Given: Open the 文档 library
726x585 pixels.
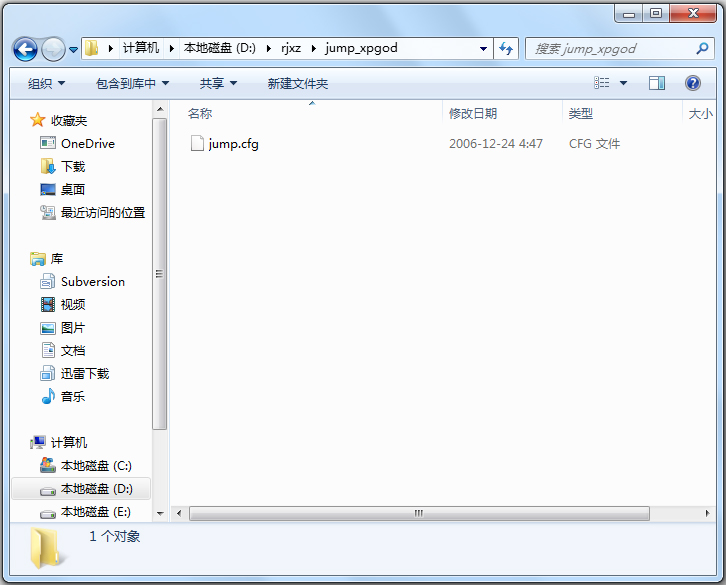Looking at the screenshot, I should [x=73, y=351].
